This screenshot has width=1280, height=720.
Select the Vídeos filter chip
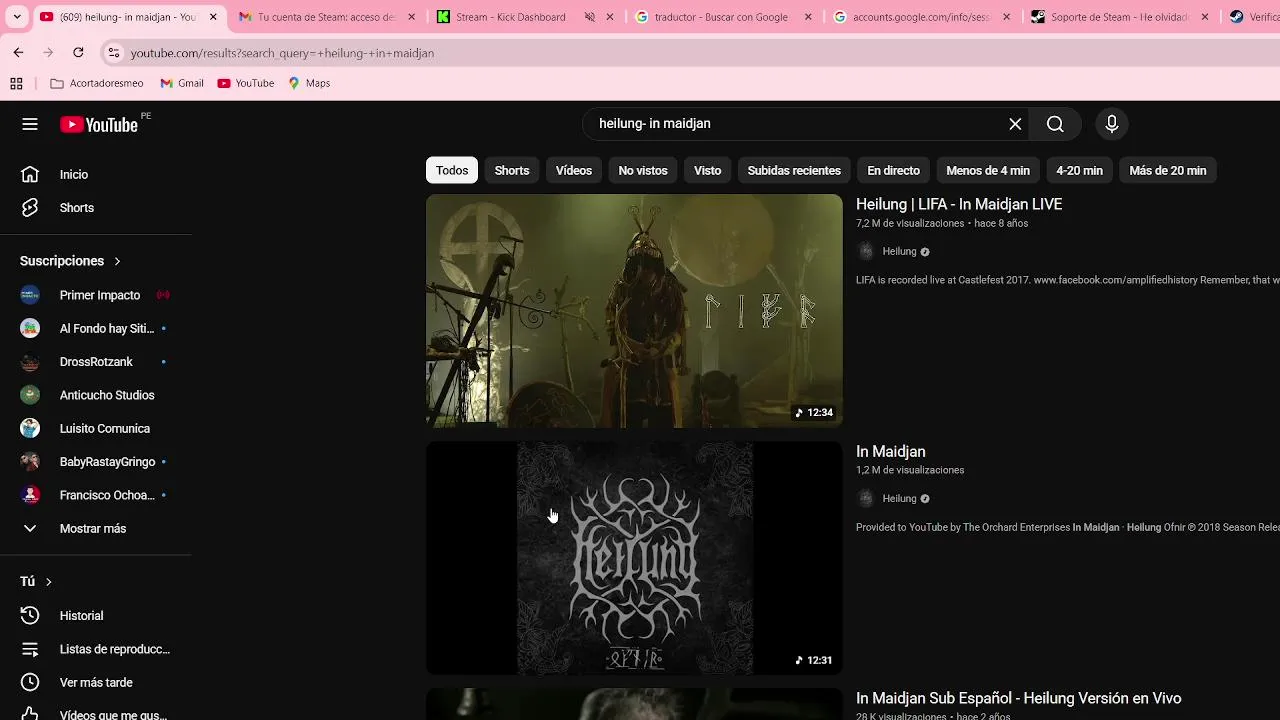[x=574, y=170]
